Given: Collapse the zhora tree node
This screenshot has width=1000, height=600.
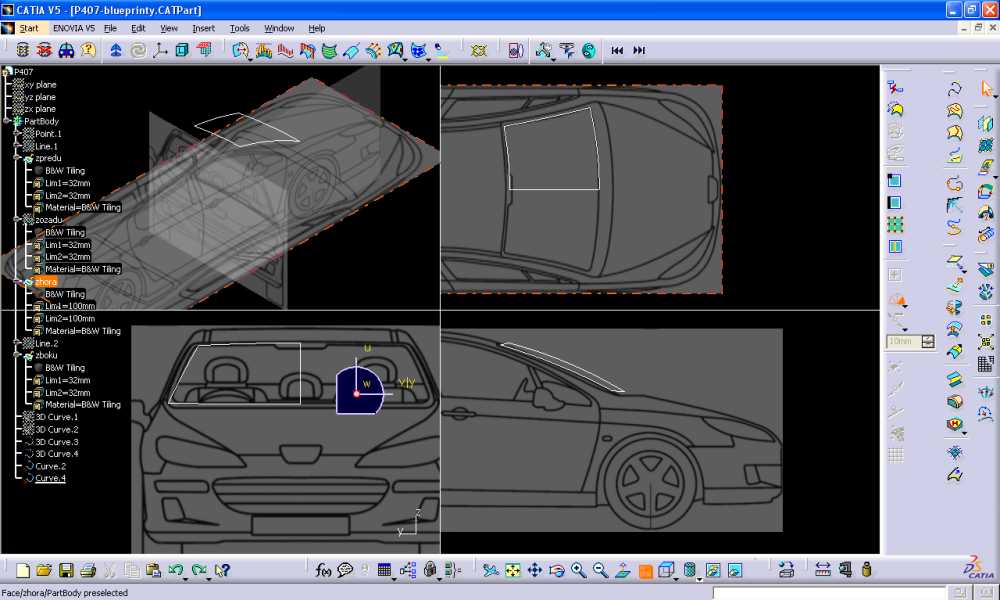Looking at the screenshot, I should [17, 281].
